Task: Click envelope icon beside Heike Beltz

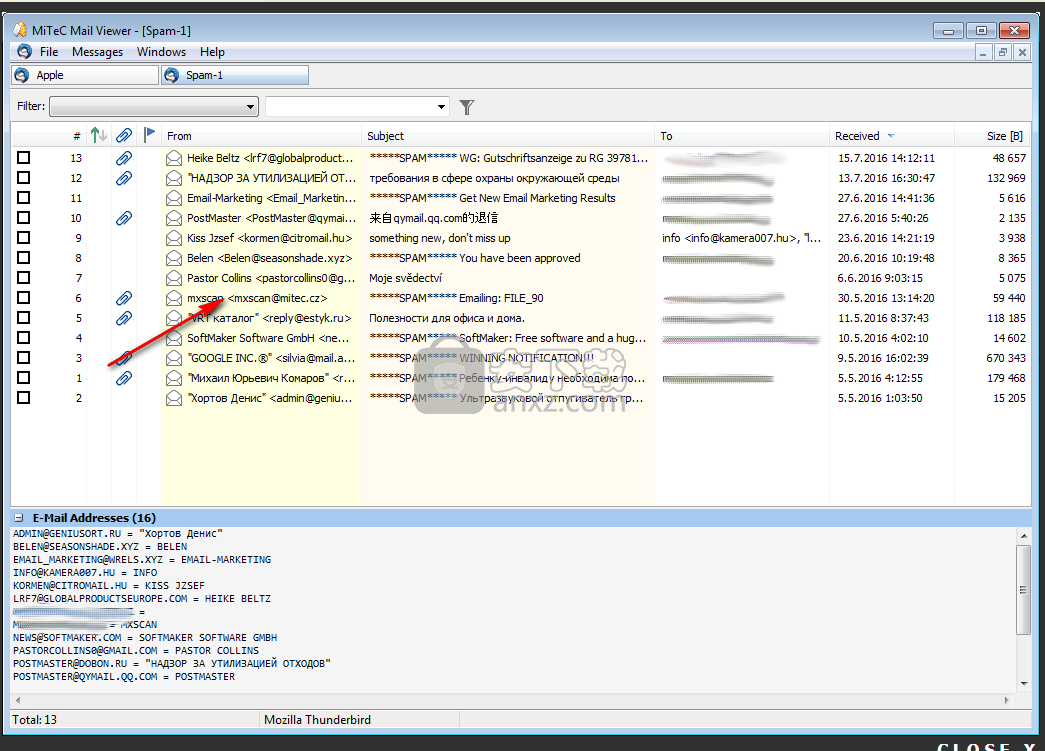Action: (x=174, y=158)
